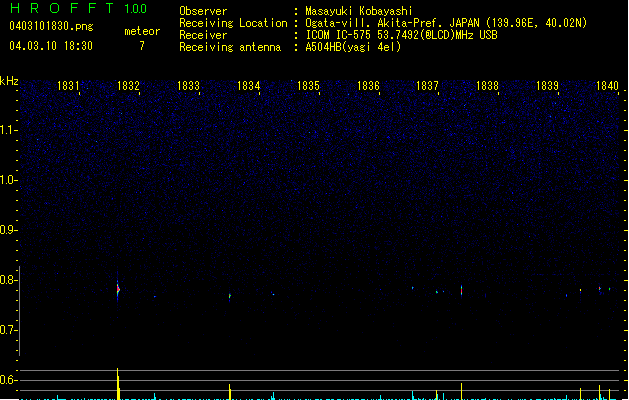The image size is (629, 400).
Task: Click the strong meteor echo at 1832
Action: coord(118,290)
